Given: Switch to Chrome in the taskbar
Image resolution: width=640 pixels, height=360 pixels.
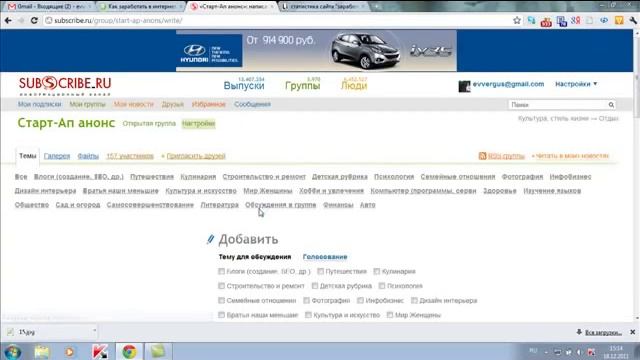Looking at the screenshot, I should point(129,352).
